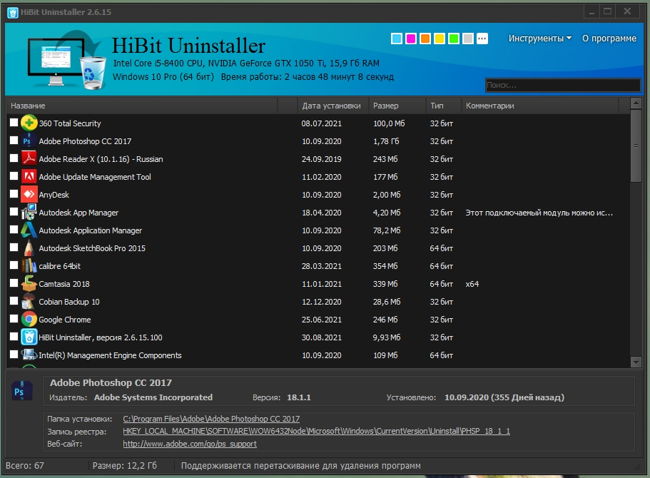650x478 pixels.
Task: Click the Autodesk App Manager comment text
Action: click(x=539, y=213)
